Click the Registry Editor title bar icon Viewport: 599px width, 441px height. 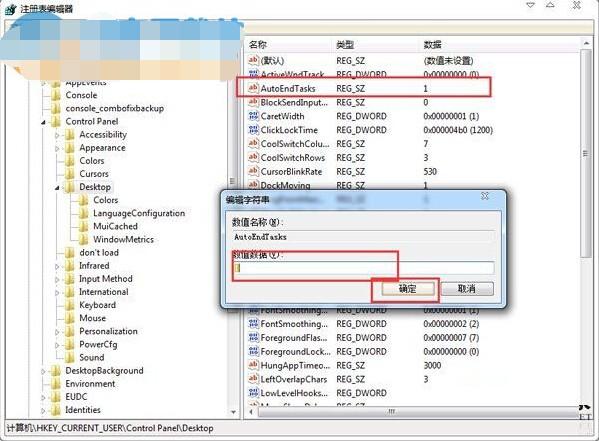click(10, 9)
